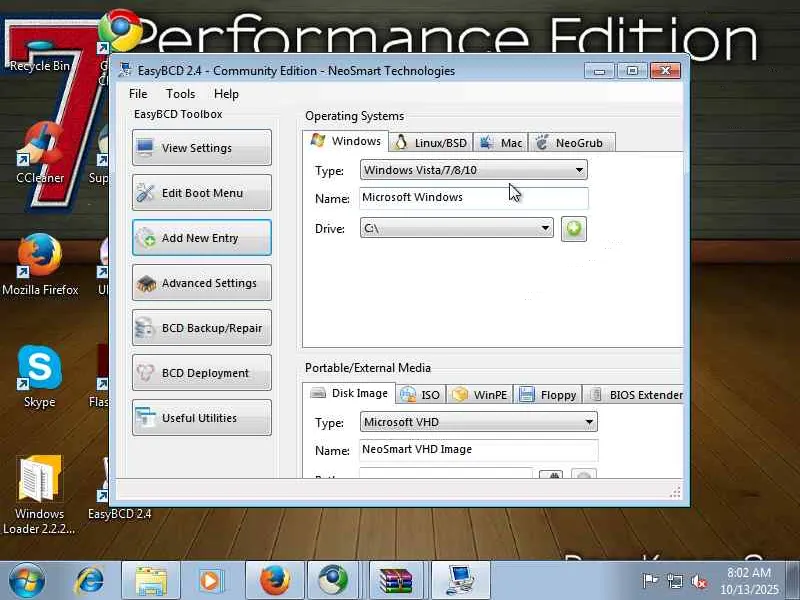The width and height of the screenshot is (800, 600).
Task: Switch to the WinPE tab
Action: pyautogui.click(x=480, y=395)
